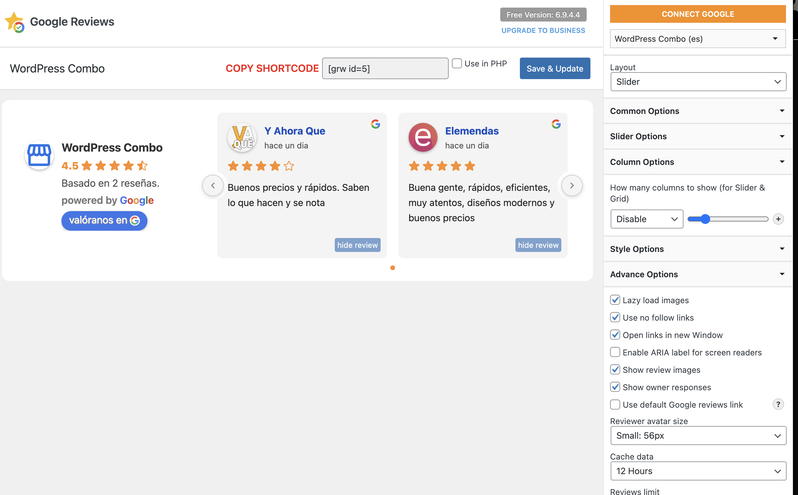
Task: Click the orange slider pagination dot
Action: coord(392,268)
